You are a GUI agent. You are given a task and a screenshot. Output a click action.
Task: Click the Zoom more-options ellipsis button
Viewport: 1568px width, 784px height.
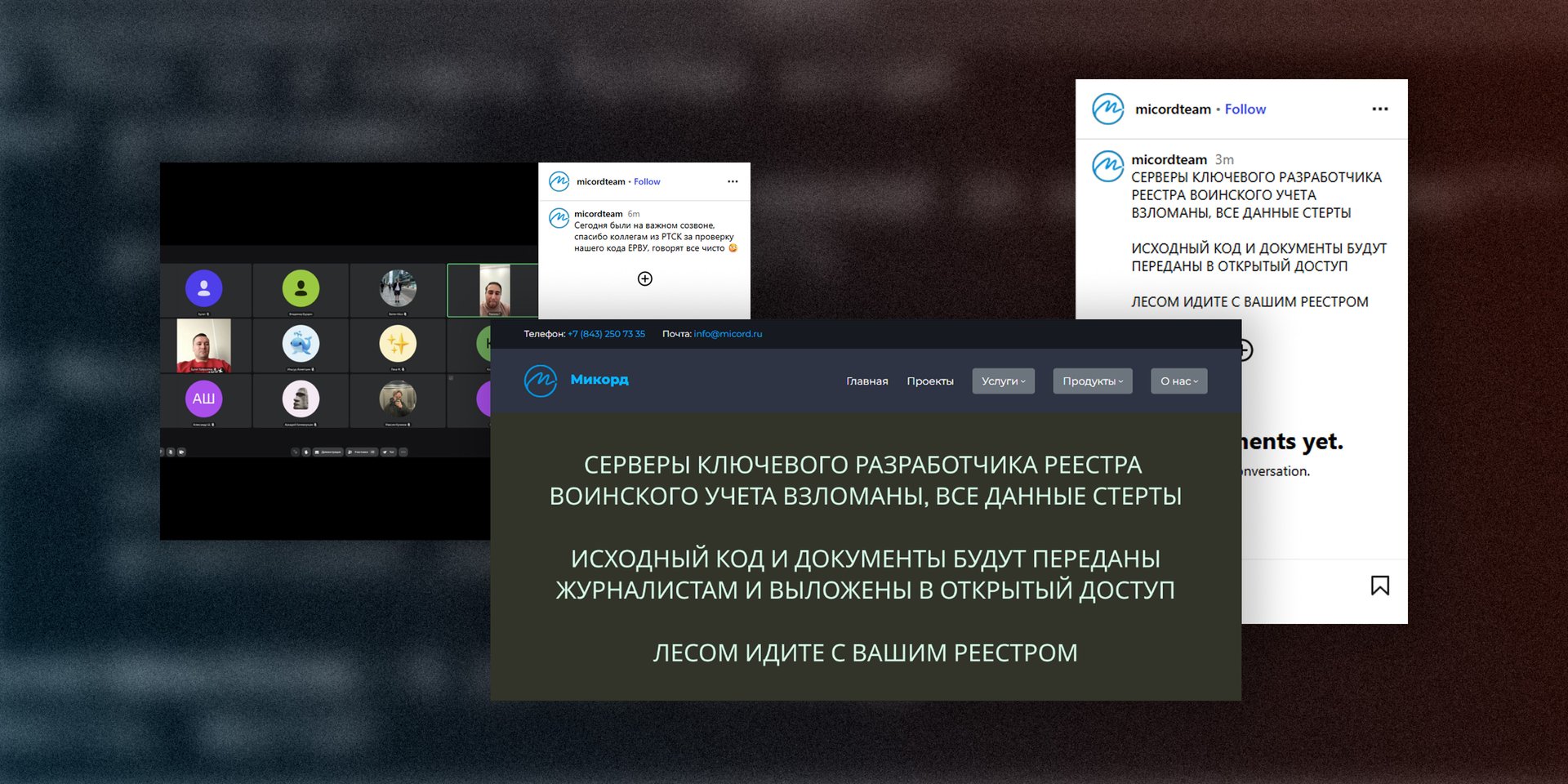[x=403, y=452]
